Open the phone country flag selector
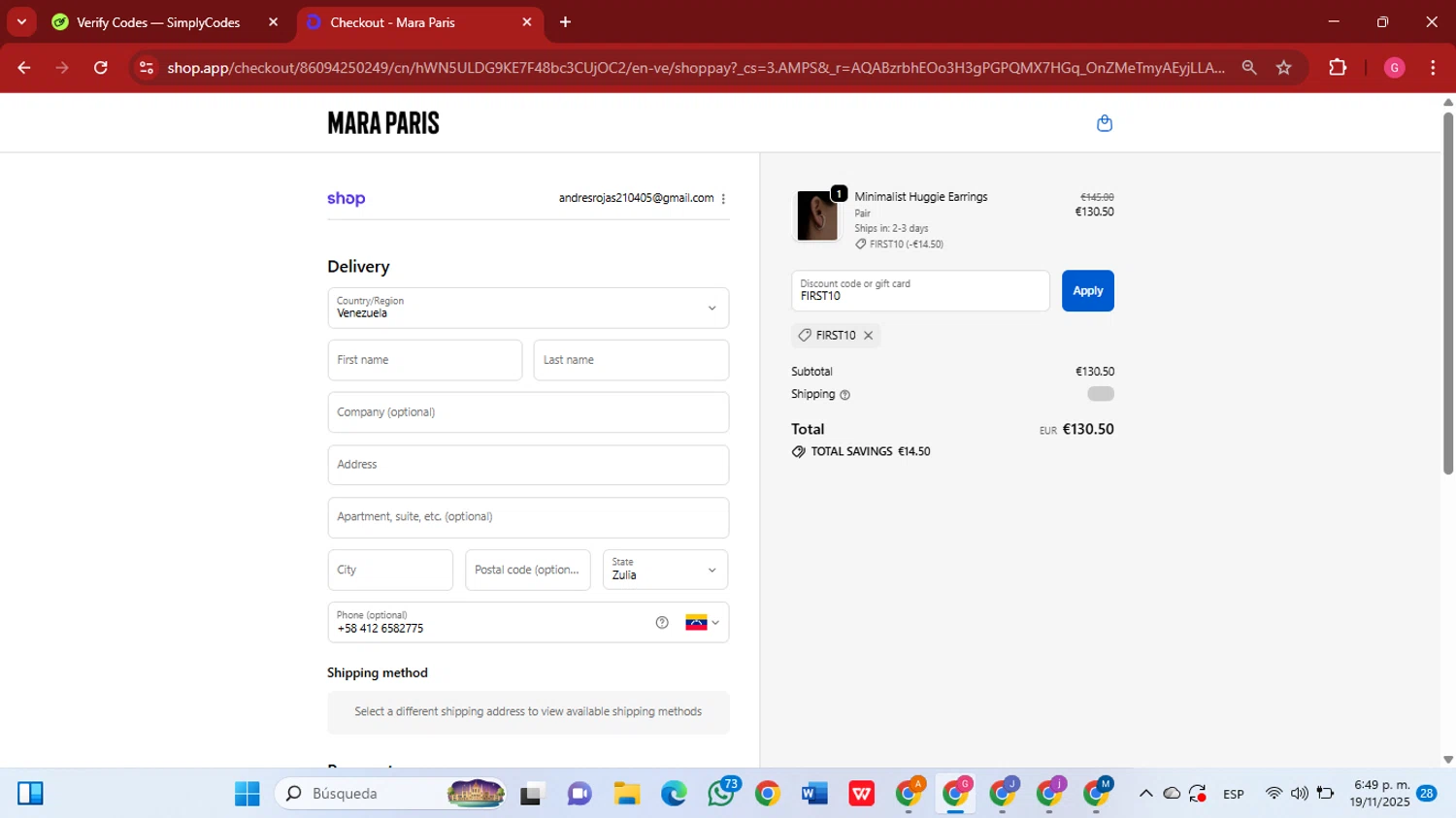This screenshot has height=818, width=1456. pos(703,623)
